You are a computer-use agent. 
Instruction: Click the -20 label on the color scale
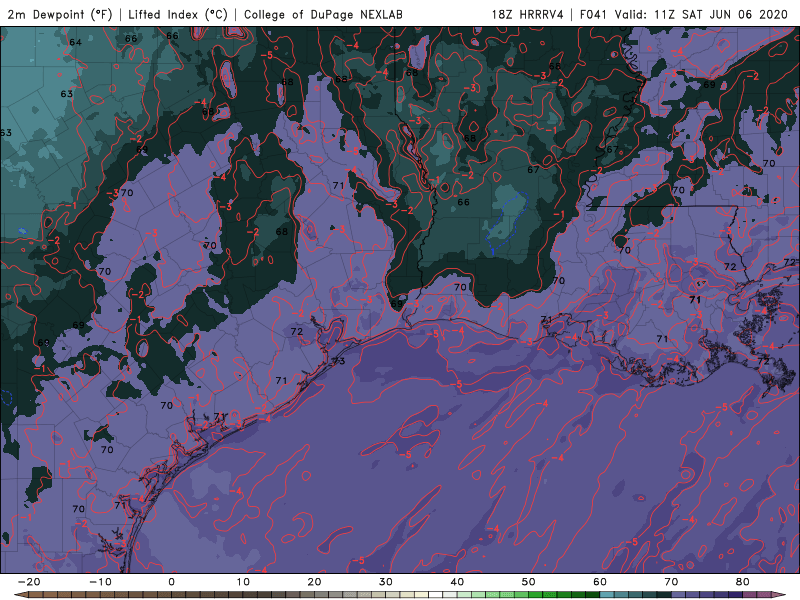pyautogui.click(x=29, y=582)
